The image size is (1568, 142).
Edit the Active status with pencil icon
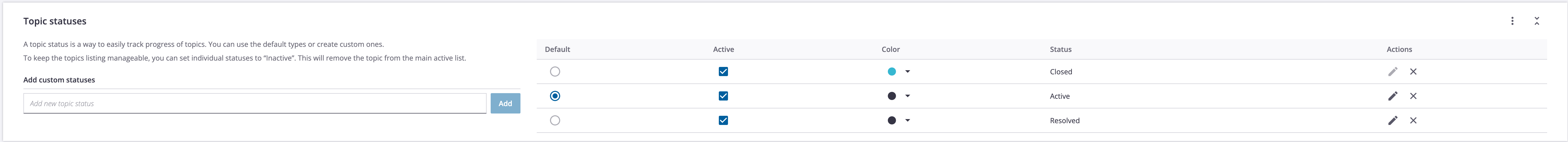[1392, 96]
